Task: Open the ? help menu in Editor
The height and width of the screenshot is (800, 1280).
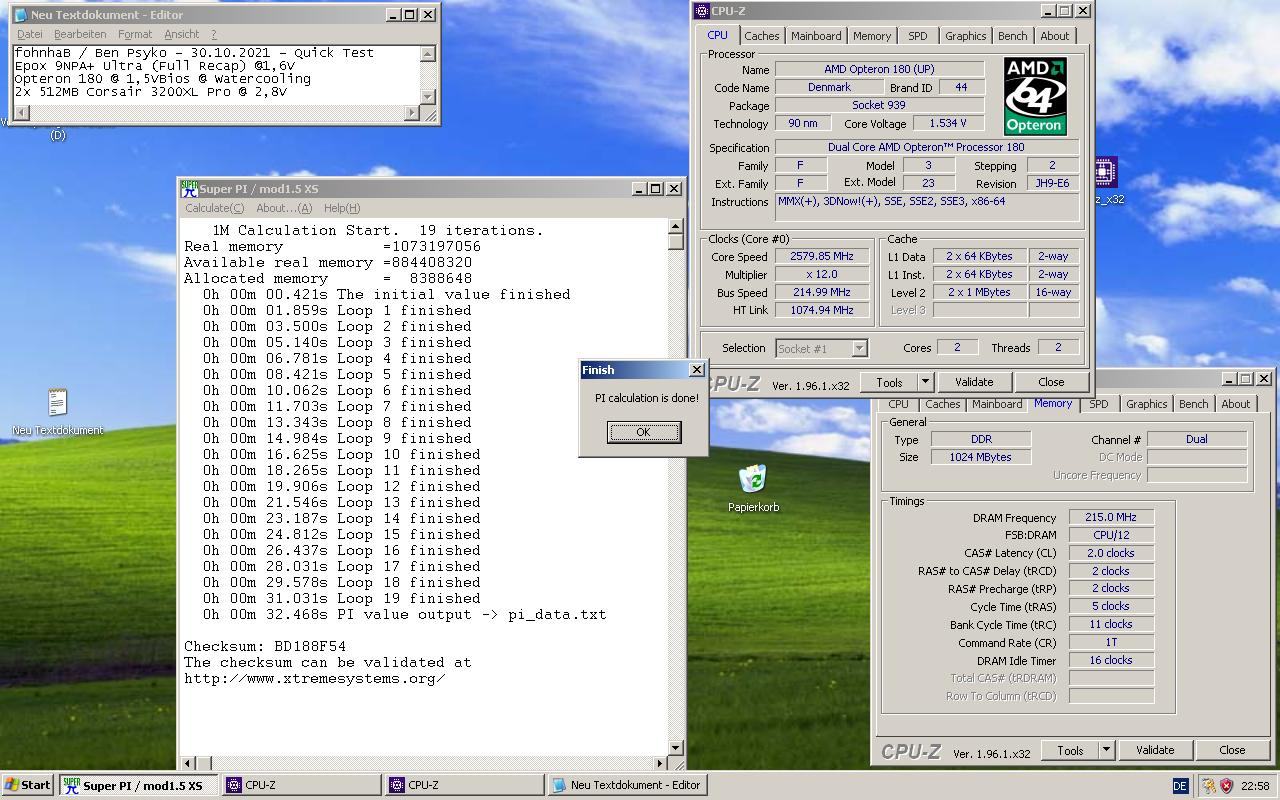Action: click(213, 34)
